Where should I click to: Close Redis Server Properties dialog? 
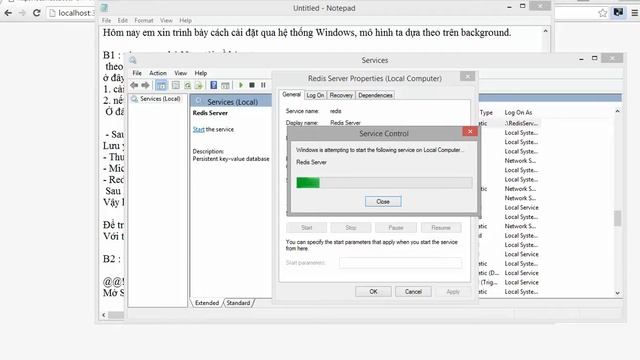coord(468,76)
